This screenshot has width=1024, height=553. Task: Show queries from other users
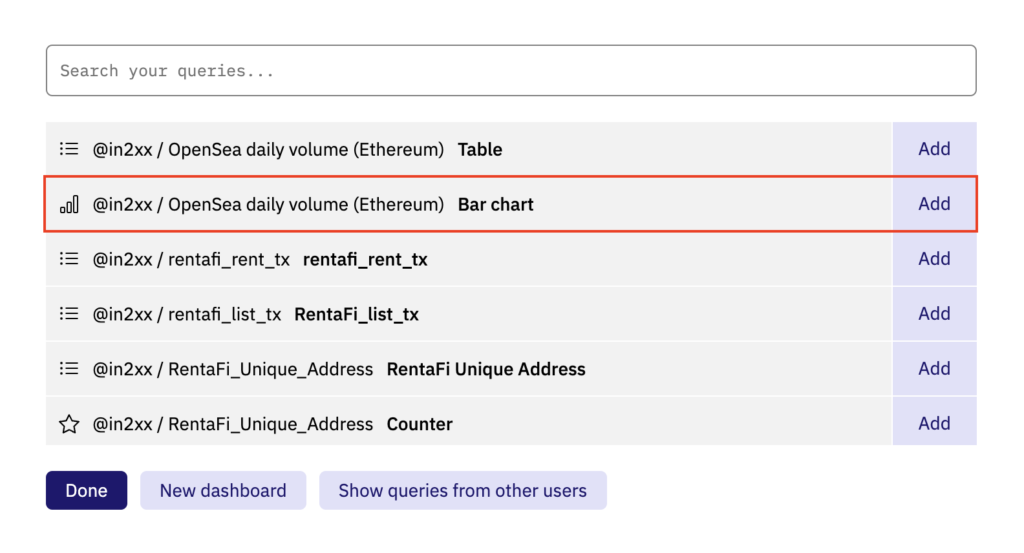[x=462, y=491]
